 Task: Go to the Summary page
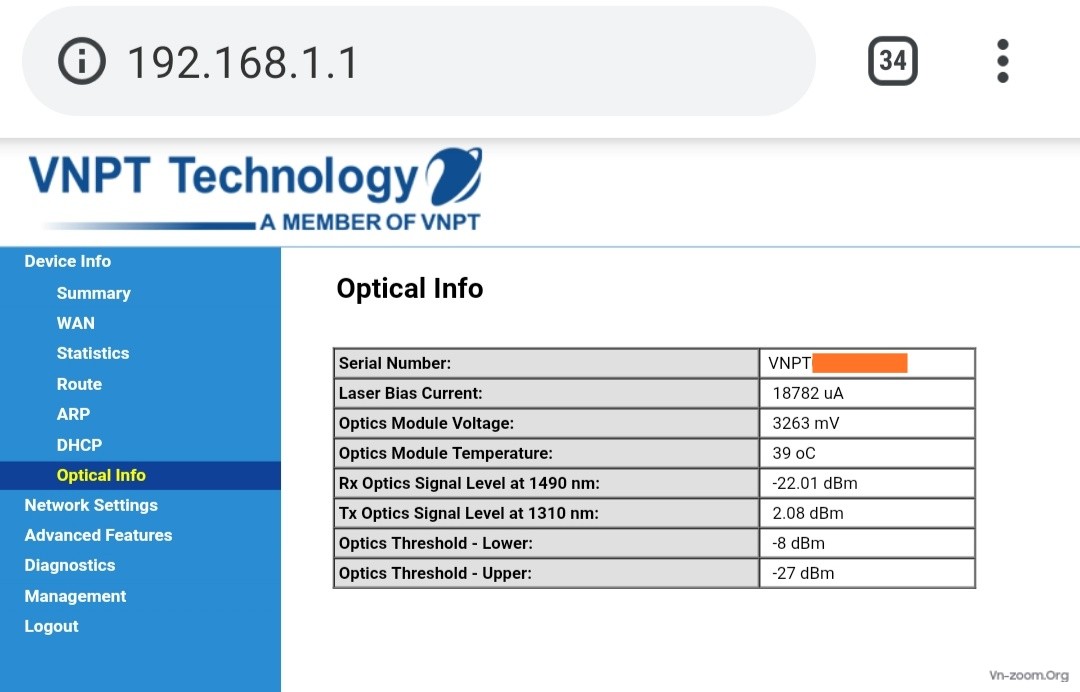tap(94, 293)
